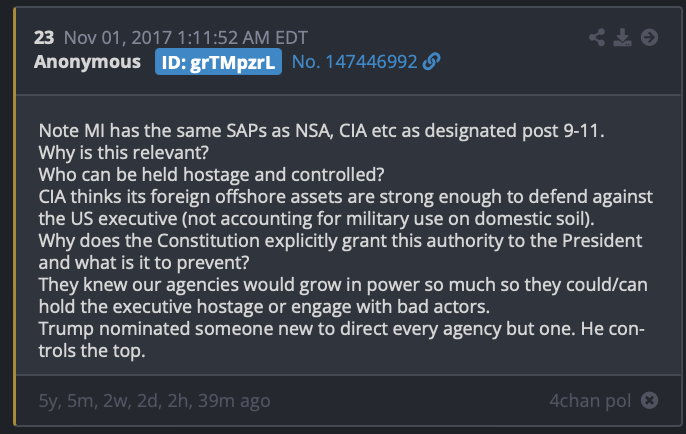Click the chain link icon beside No. 147446992
This screenshot has height=434, width=686.
pyautogui.click(x=431, y=62)
